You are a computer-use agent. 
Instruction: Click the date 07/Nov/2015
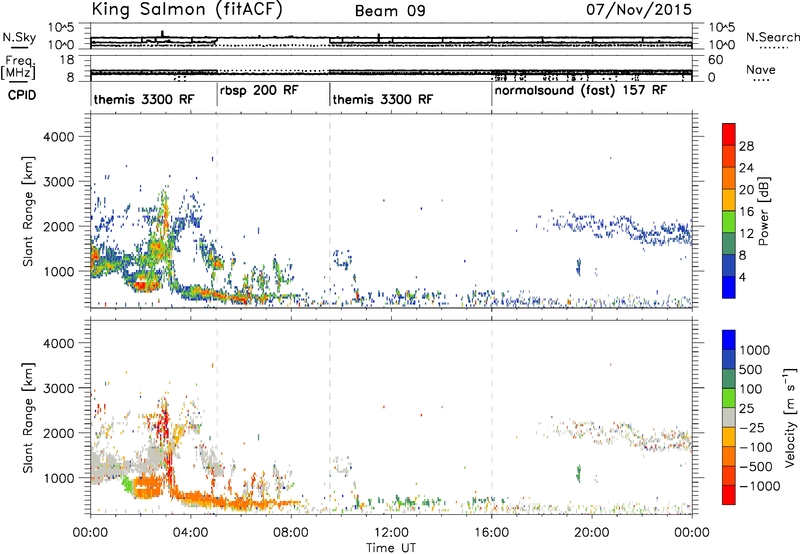639,9
